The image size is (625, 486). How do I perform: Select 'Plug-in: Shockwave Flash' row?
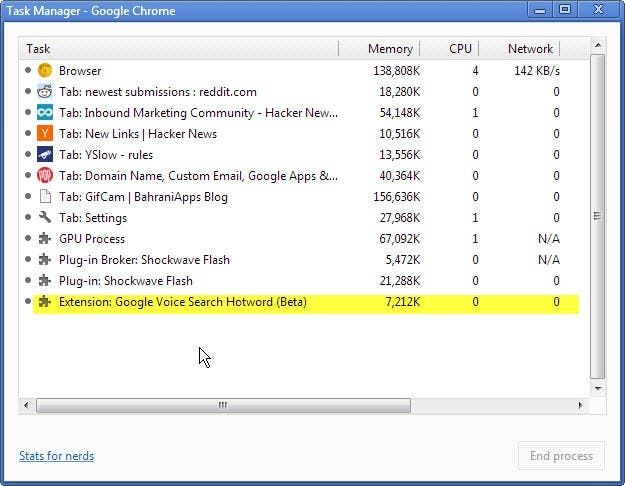pos(306,281)
